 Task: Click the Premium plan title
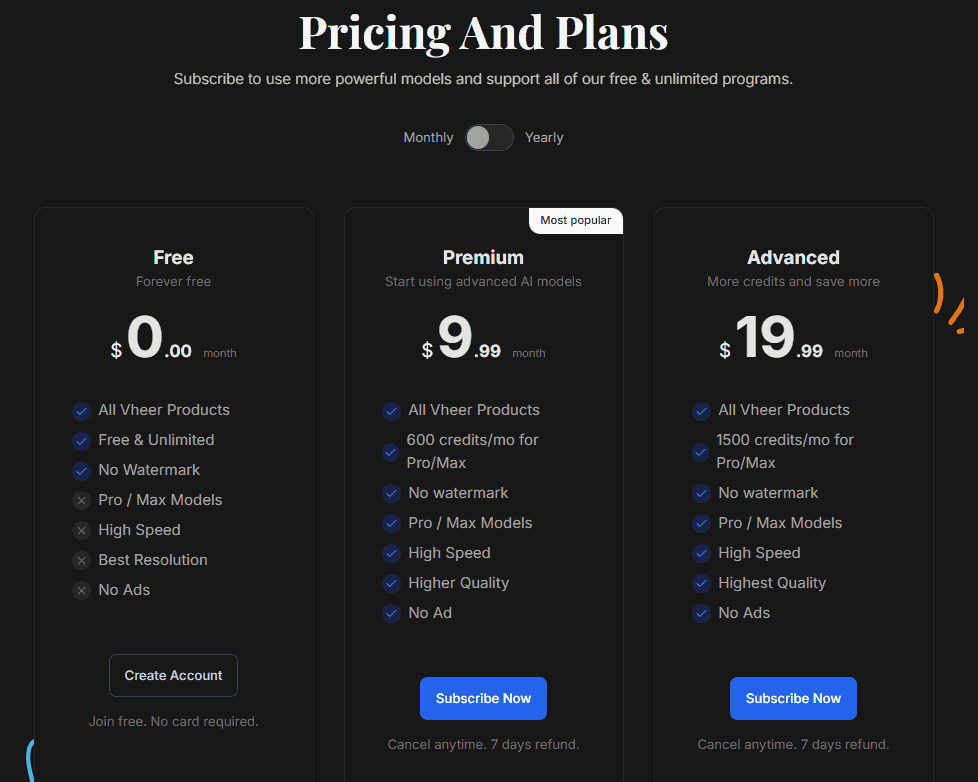(483, 257)
